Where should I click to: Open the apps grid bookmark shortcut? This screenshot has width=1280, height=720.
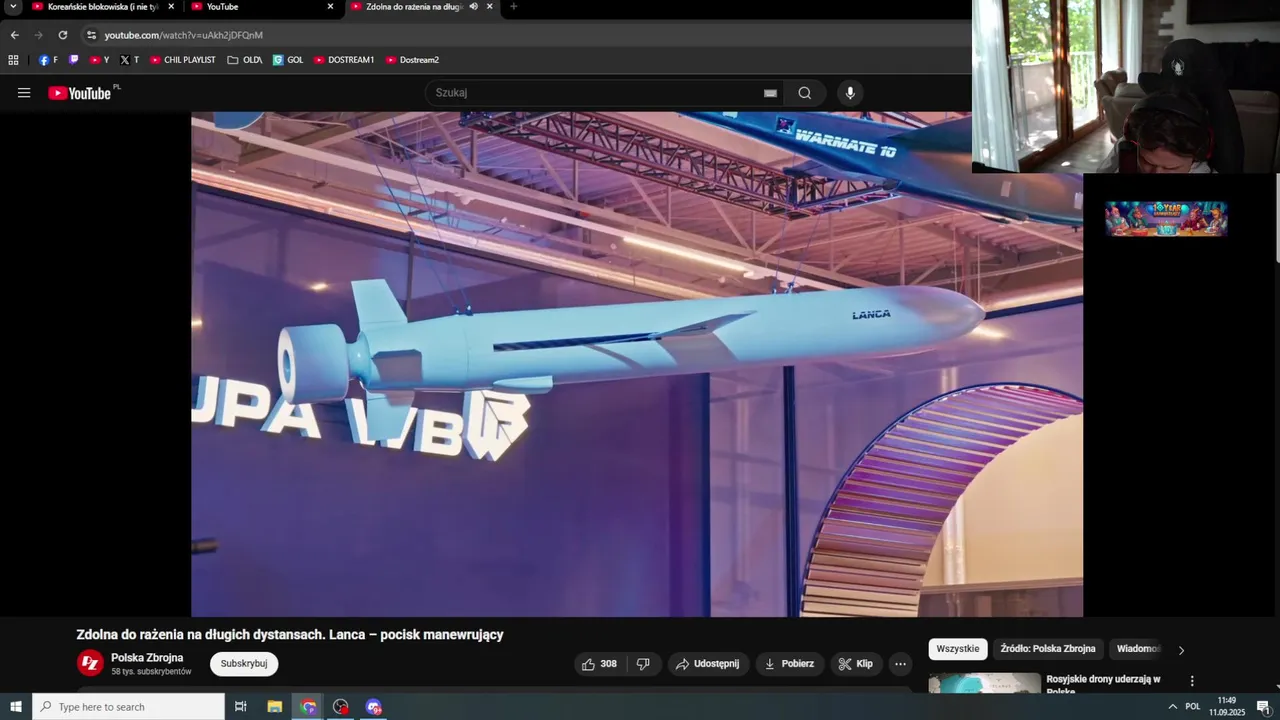click(13, 60)
